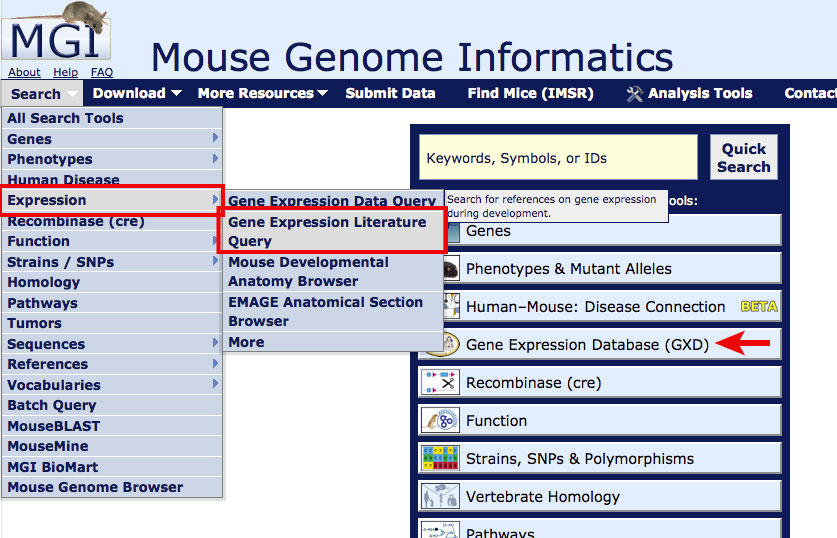Choose Mouse Developmental Anatomy Browser
Viewport: 837px width, 538px height.
point(308,271)
